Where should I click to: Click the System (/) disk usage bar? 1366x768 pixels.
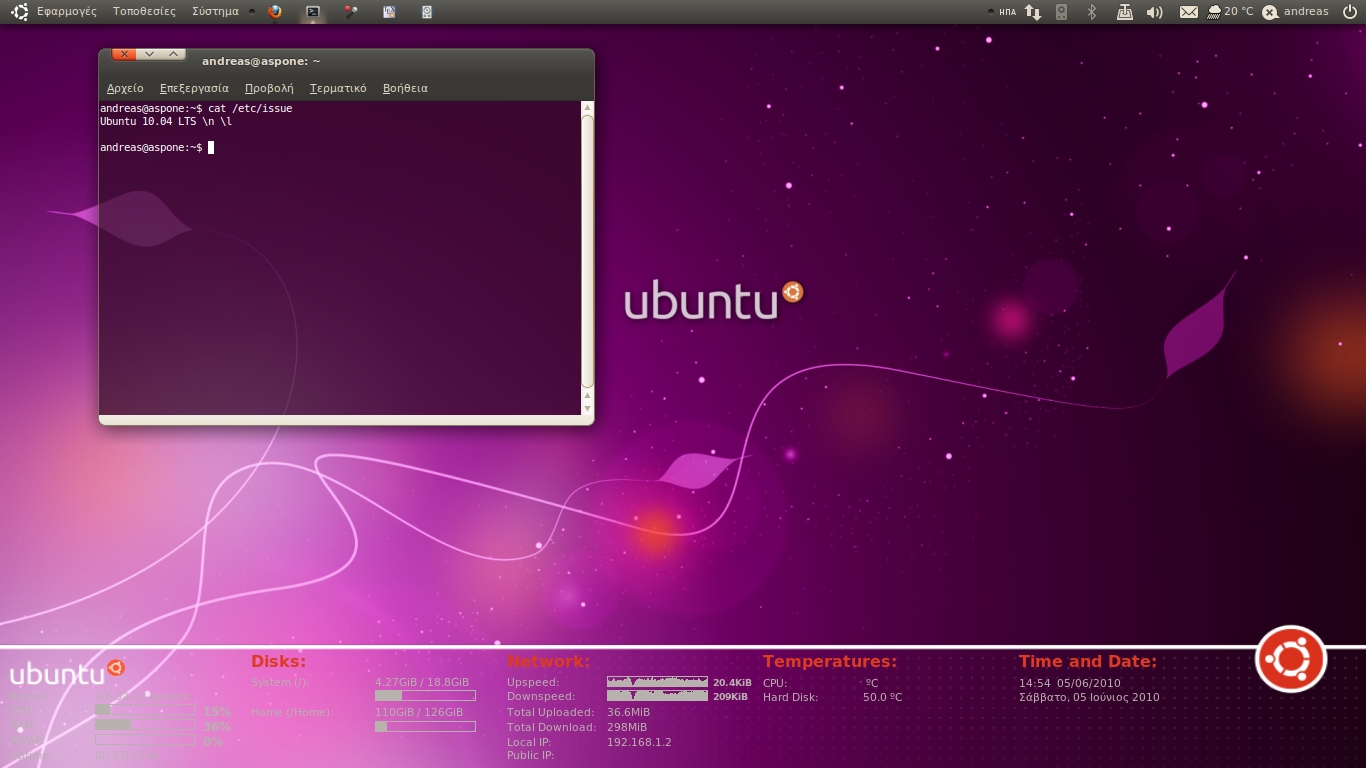[x=425, y=695]
